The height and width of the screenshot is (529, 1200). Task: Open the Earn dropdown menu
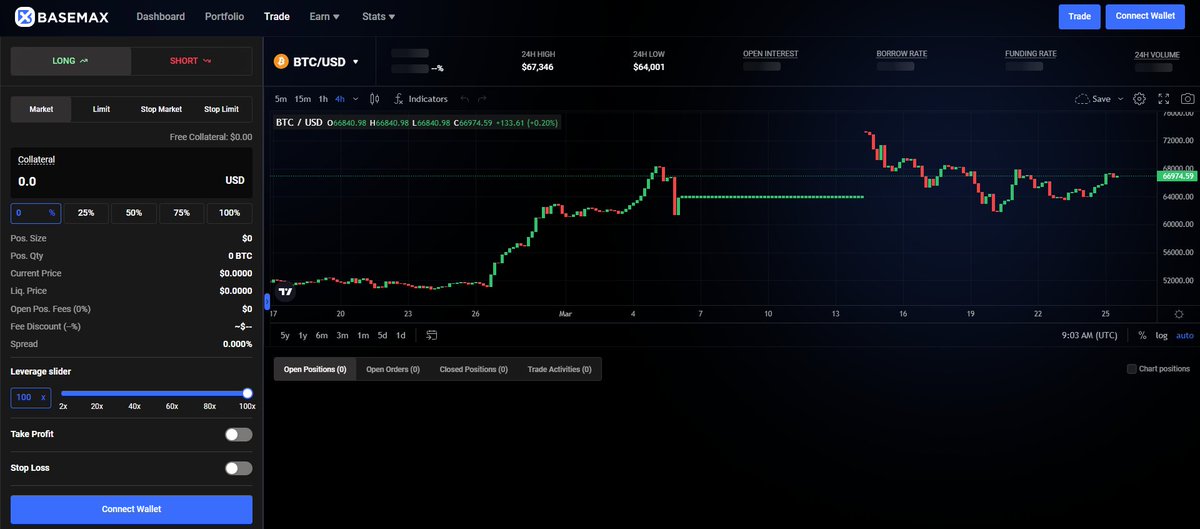(x=324, y=17)
